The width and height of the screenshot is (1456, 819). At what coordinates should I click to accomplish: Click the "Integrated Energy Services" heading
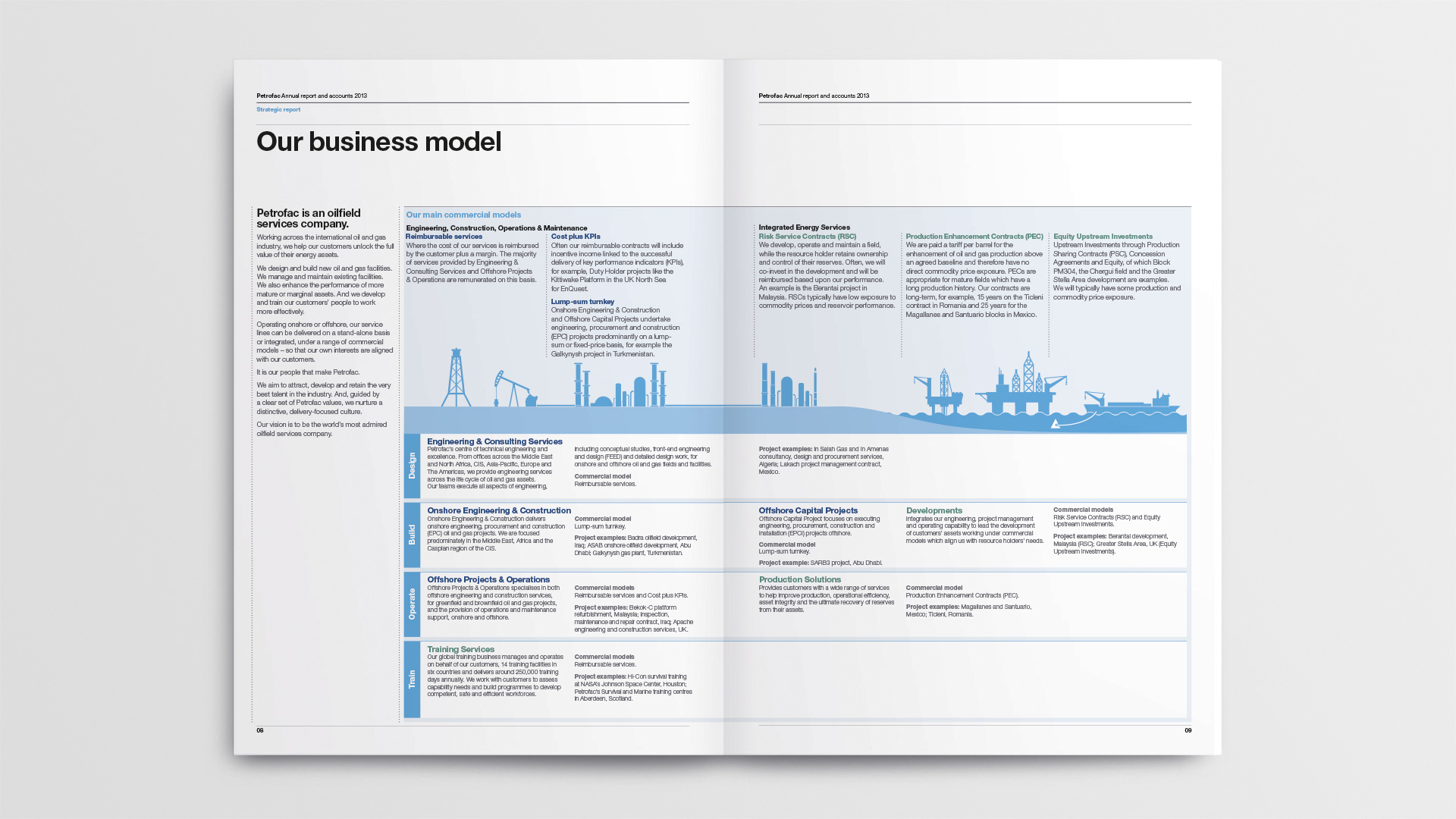click(805, 227)
